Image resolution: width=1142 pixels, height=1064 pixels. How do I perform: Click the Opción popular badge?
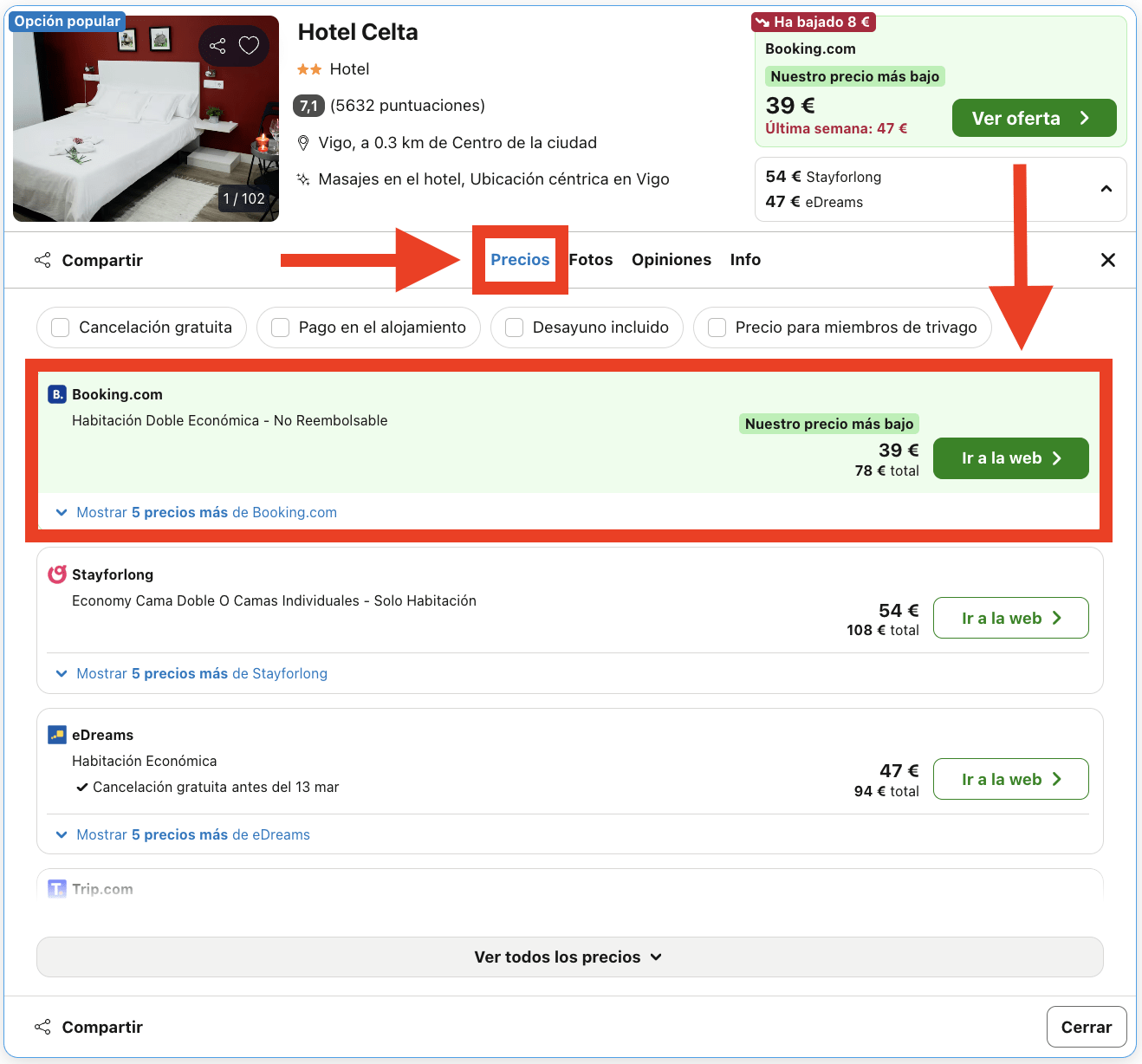click(68, 22)
